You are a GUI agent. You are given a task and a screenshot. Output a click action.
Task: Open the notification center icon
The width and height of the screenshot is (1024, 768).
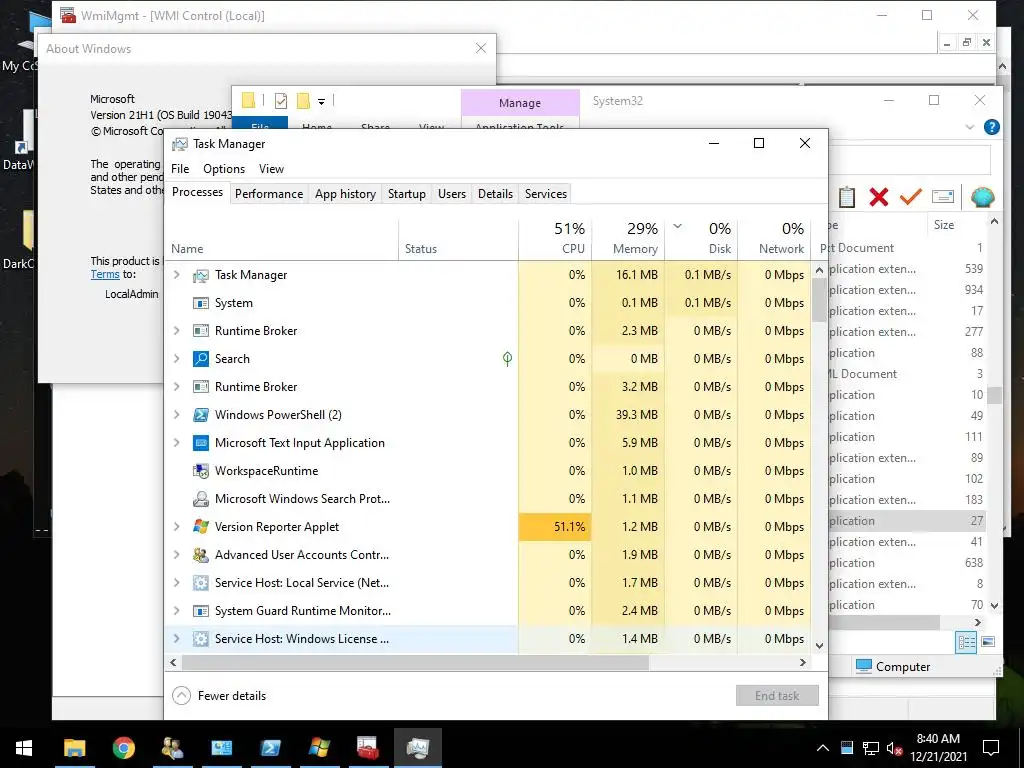pos(991,748)
